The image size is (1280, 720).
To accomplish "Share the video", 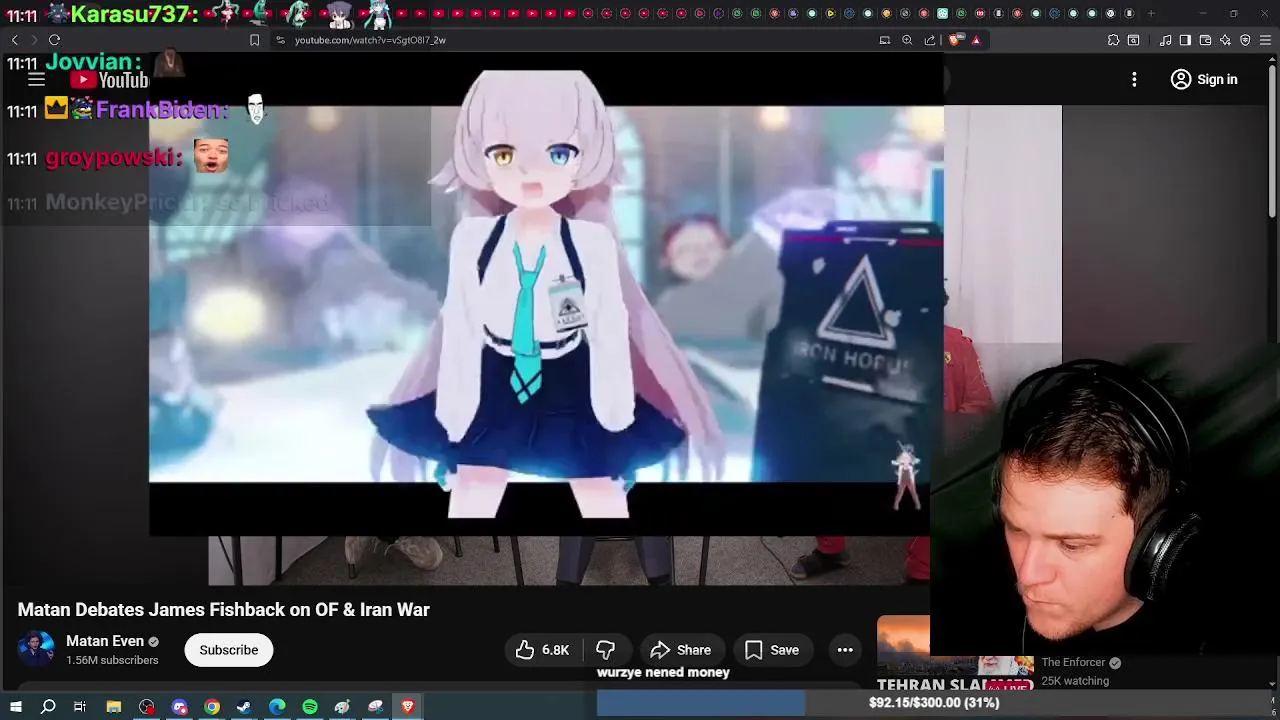I will [x=680, y=650].
